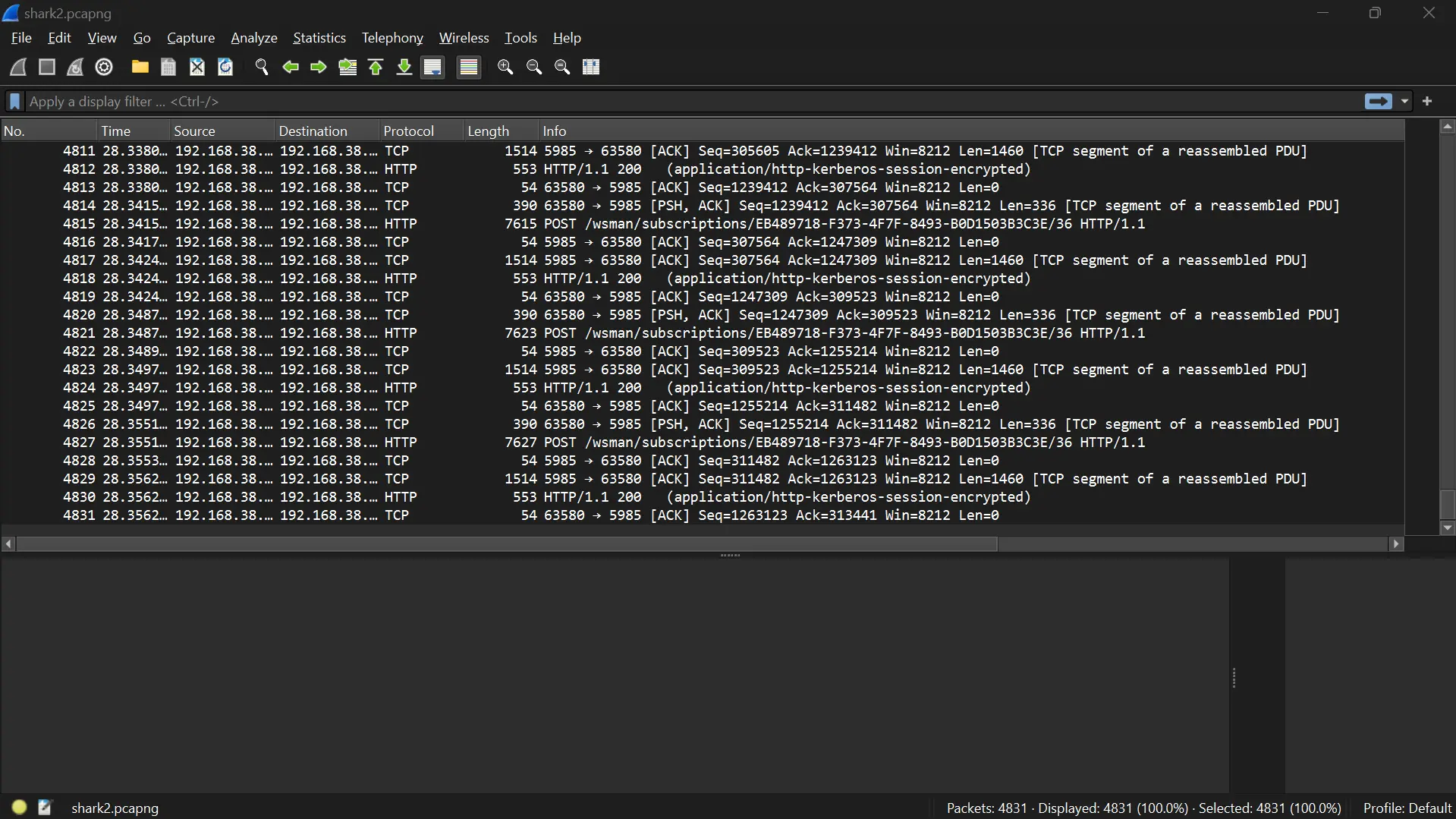Close this capture file icon
This screenshot has height=819, width=1456.
pyautogui.click(x=197, y=67)
